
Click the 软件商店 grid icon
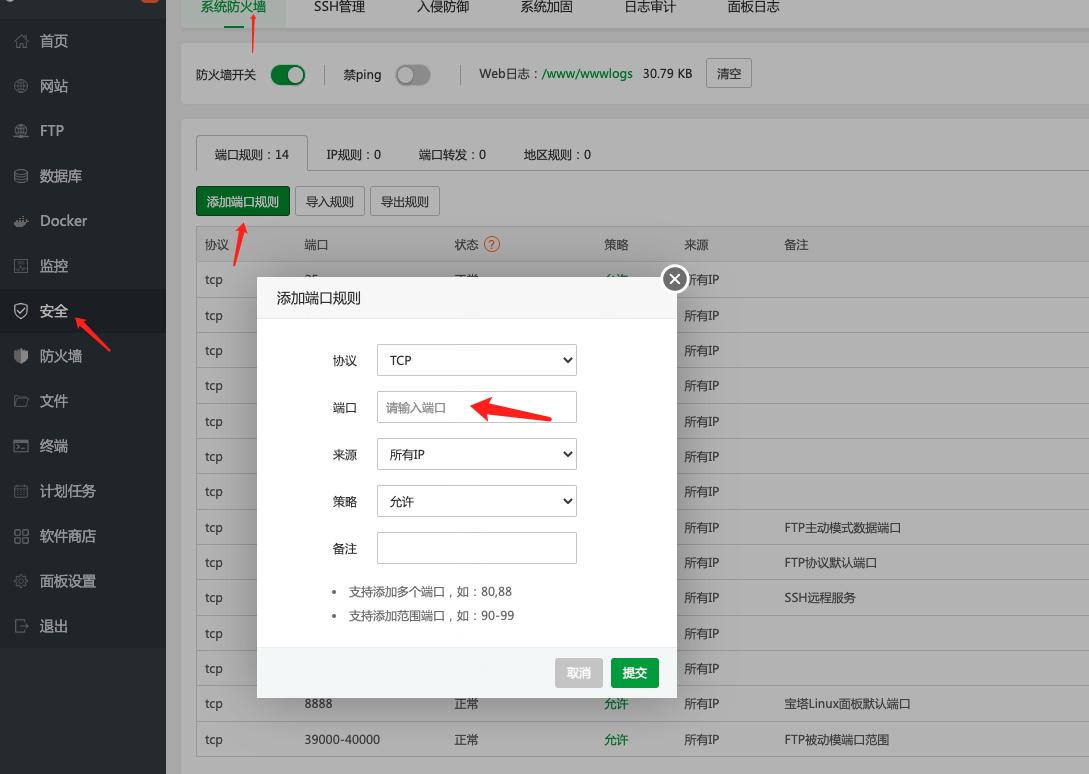click(22, 536)
